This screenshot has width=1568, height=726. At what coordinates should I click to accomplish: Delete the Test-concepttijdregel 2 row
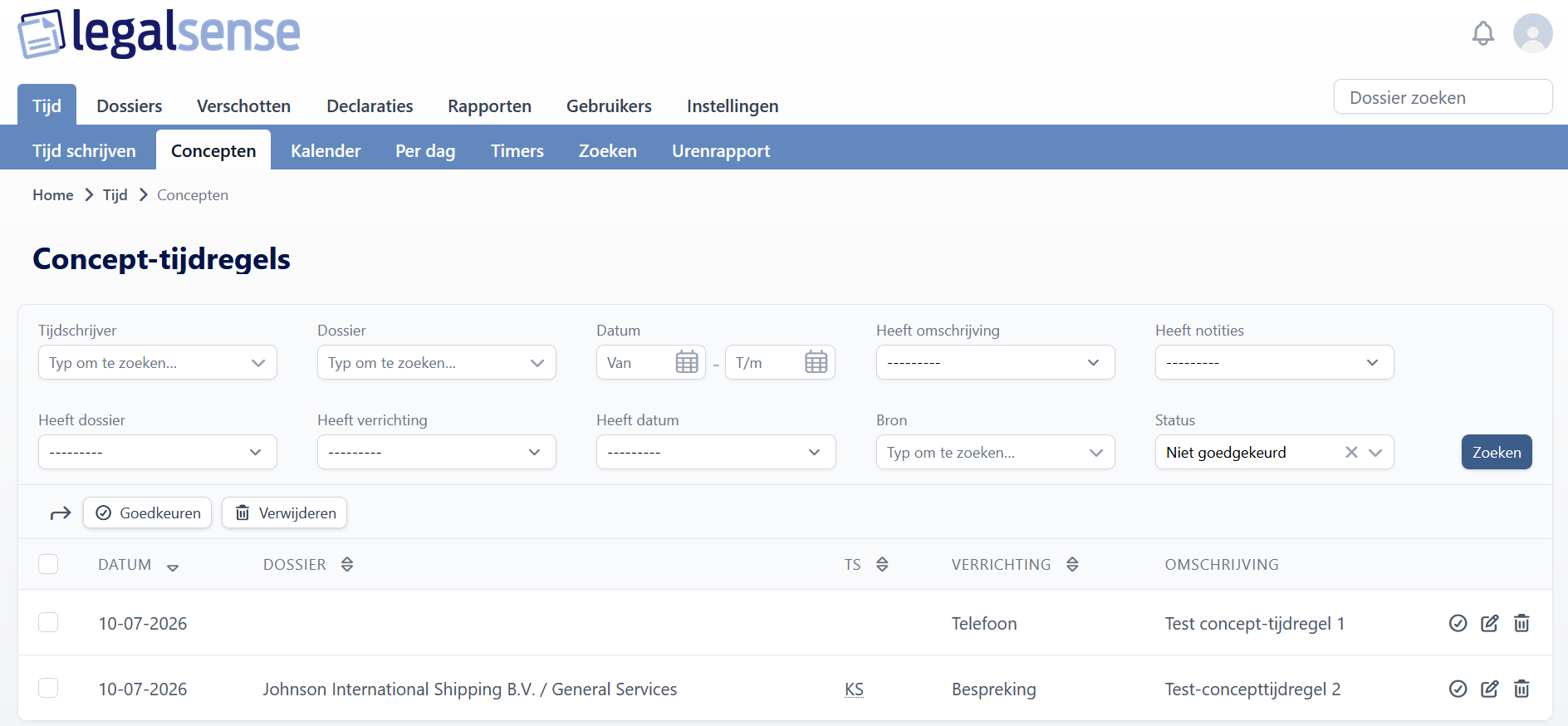point(1521,689)
